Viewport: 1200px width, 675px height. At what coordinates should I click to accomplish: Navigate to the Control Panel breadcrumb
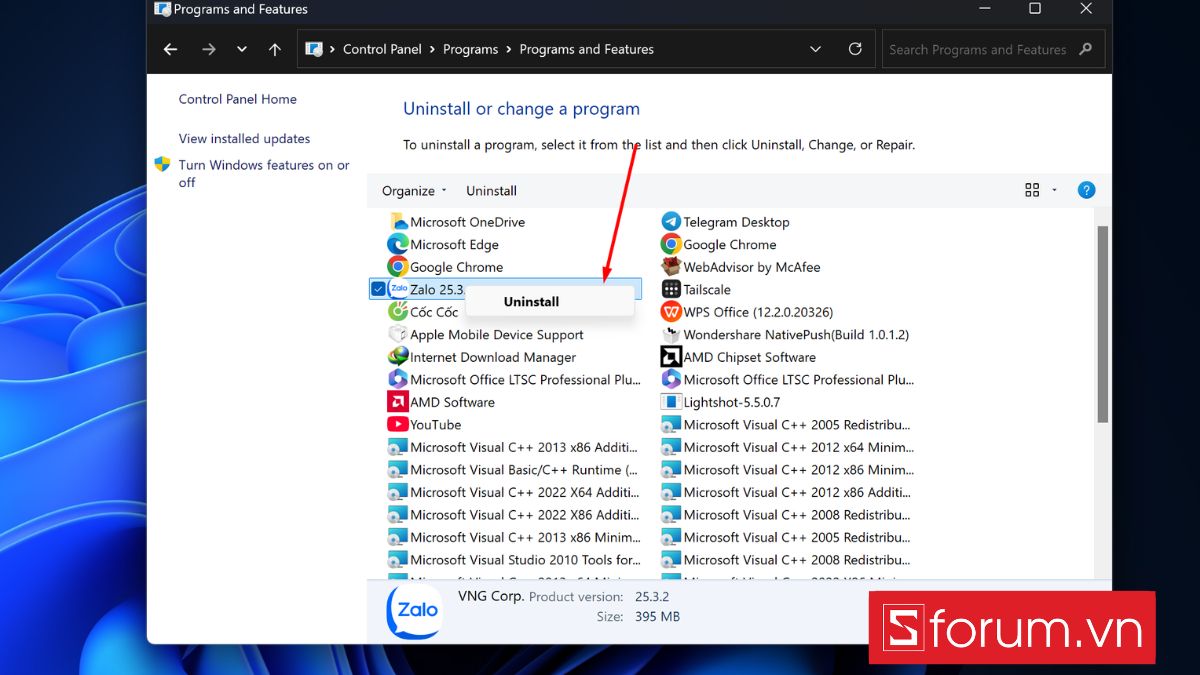tap(384, 49)
